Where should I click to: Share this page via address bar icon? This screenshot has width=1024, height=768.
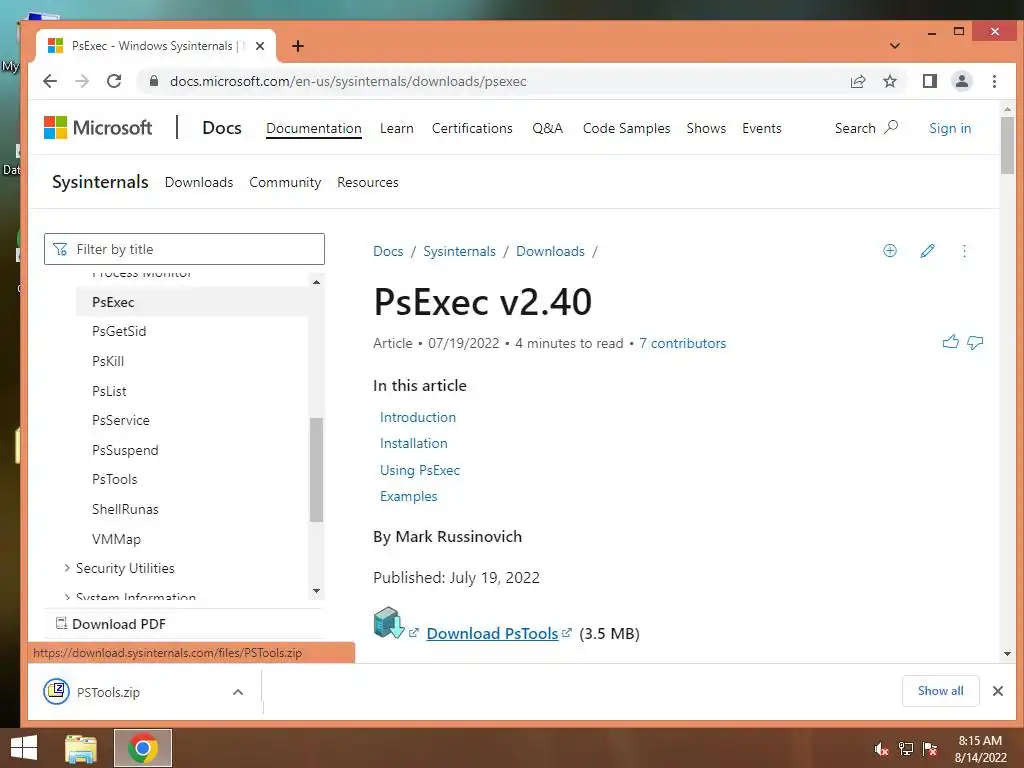858,81
